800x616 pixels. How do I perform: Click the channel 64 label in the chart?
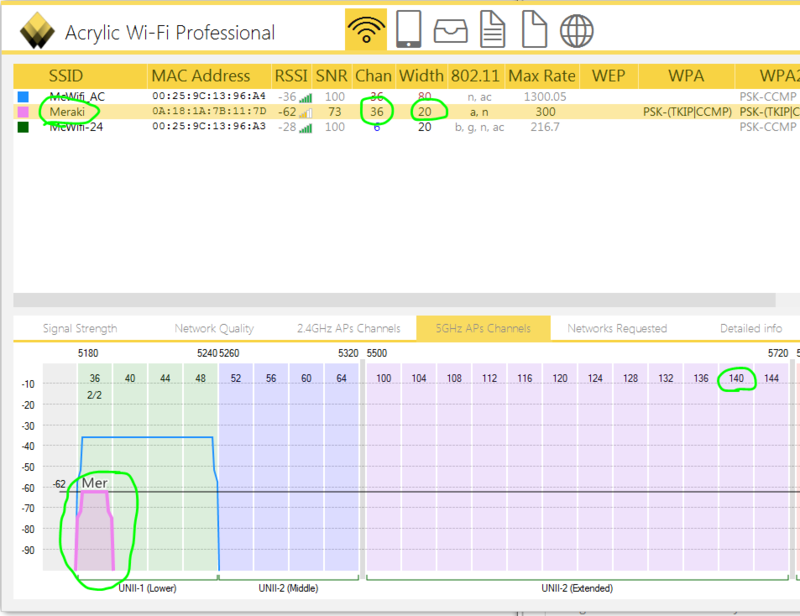tap(341, 378)
